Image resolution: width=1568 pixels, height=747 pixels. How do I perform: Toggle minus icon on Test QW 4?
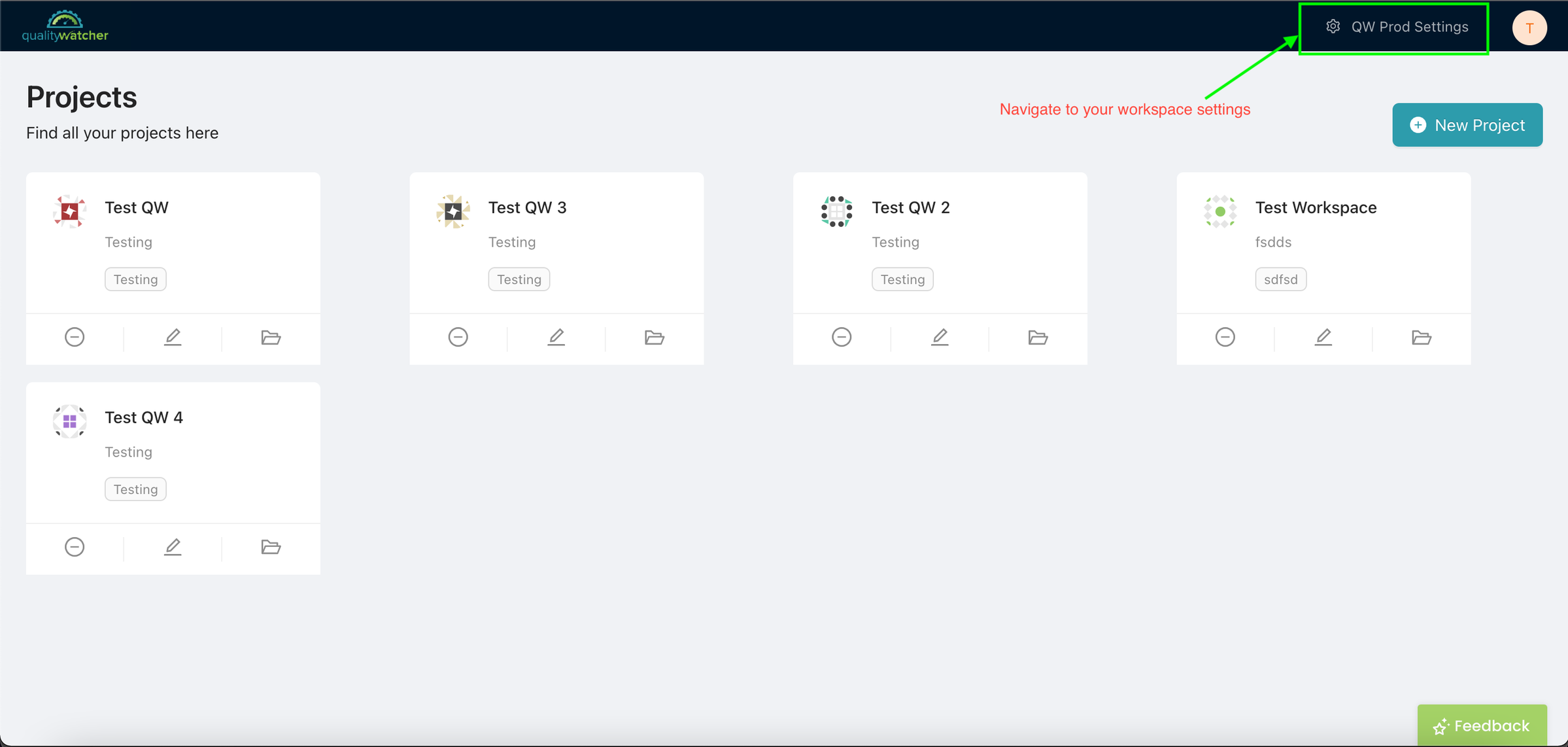tap(75, 546)
